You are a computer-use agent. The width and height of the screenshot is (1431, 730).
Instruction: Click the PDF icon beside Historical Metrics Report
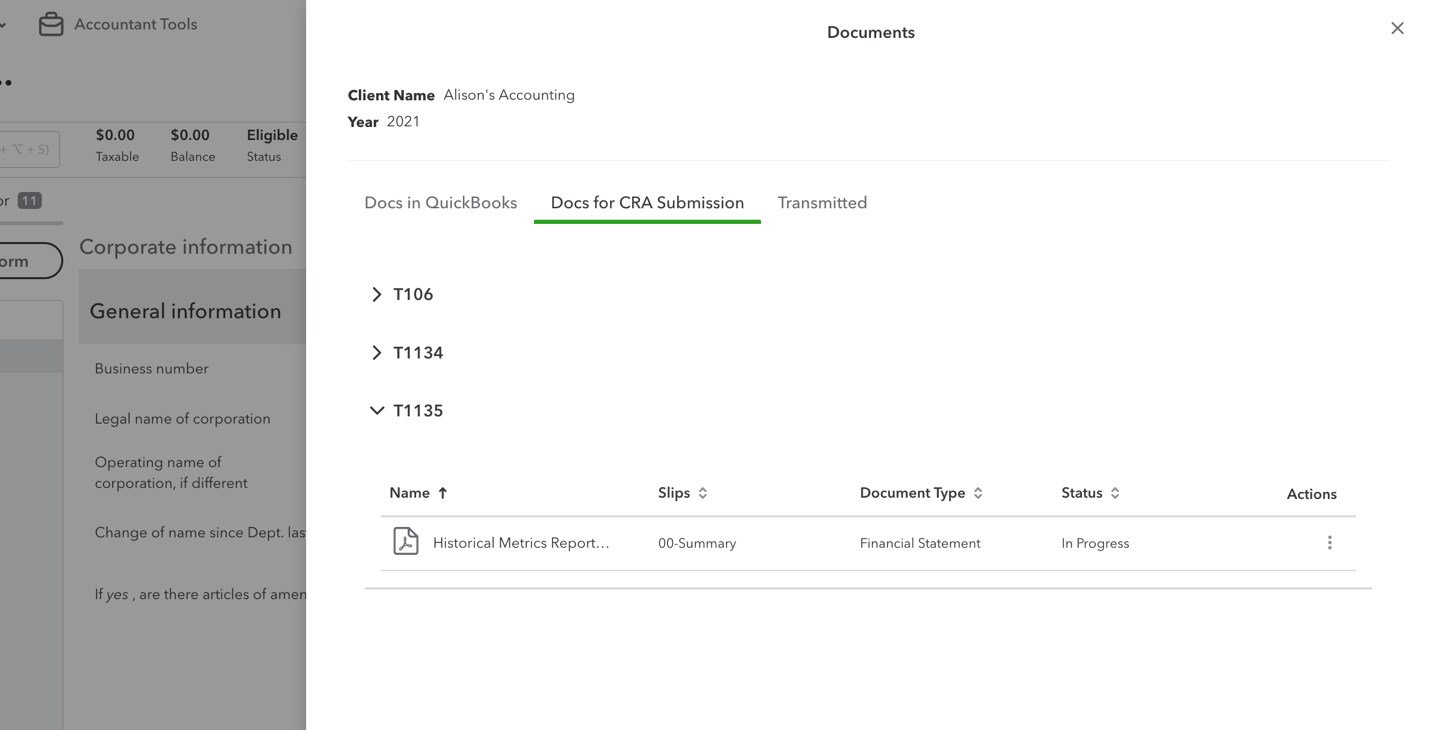[404, 541]
